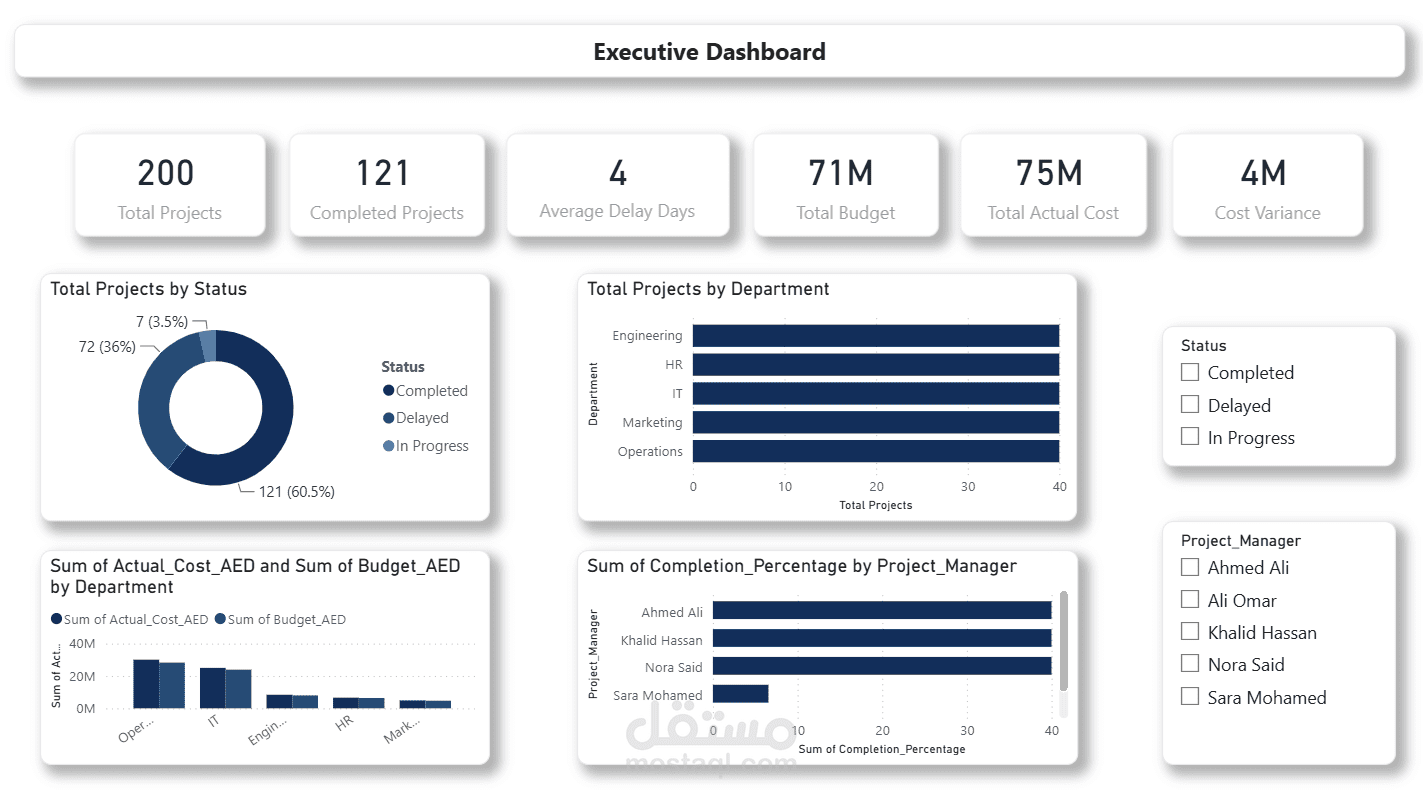The width and height of the screenshot is (1423, 795).
Task: Click the Nora Said completion percentage bar
Action: click(x=881, y=666)
